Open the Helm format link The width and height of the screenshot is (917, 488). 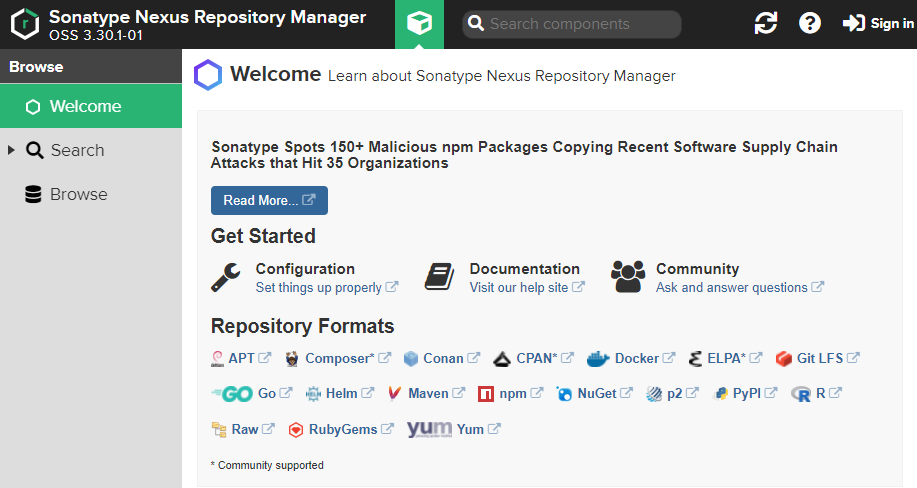(x=349, y=393)
